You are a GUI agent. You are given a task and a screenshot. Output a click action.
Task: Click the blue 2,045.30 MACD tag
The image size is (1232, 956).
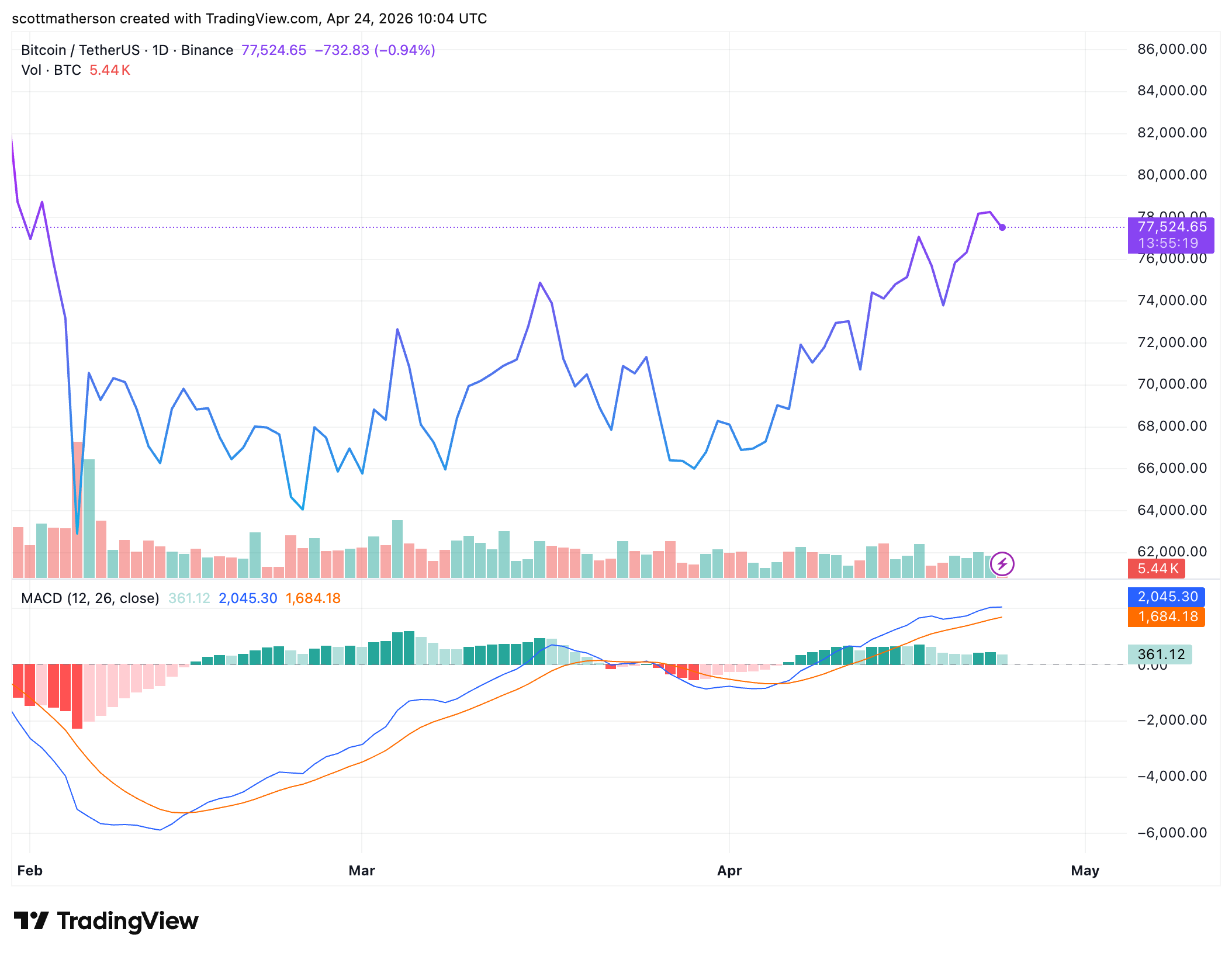coord(1167,597)
